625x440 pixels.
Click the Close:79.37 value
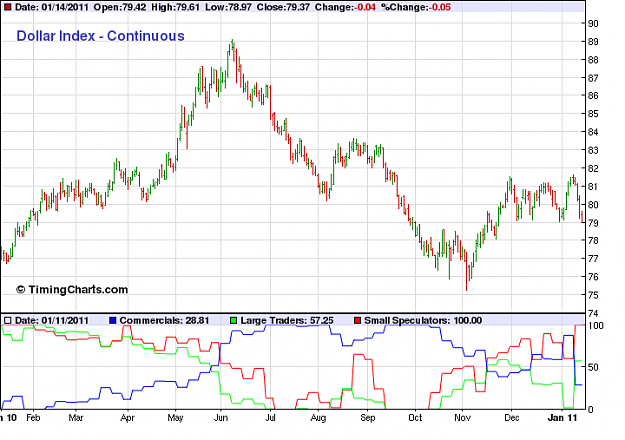tap(283, 7)
